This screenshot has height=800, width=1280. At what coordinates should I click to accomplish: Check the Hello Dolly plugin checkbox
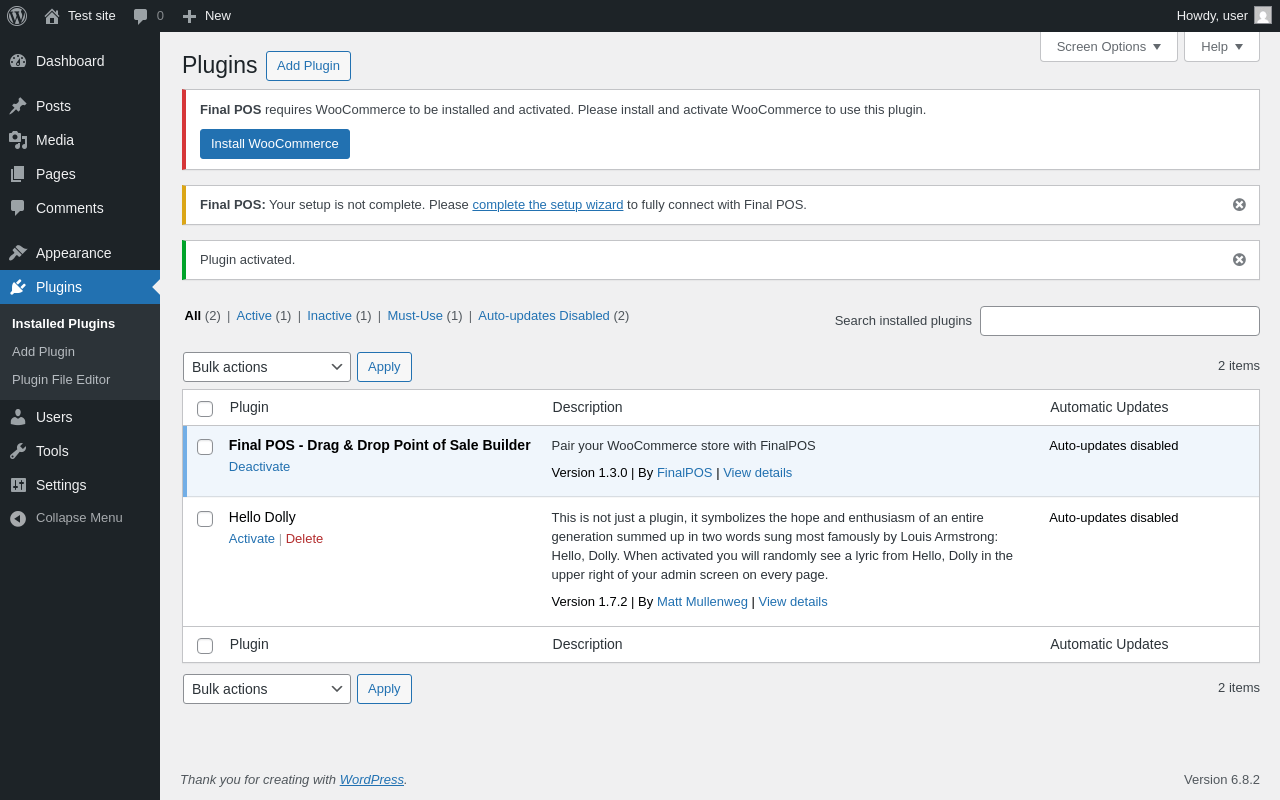click(x=205, y=519)
